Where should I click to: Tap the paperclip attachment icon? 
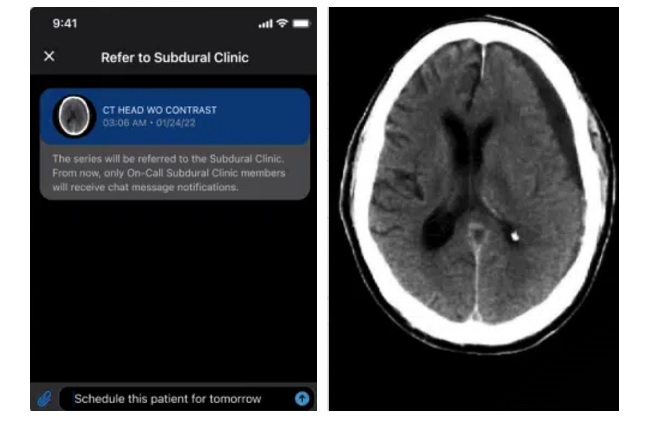tap(45, 398)
